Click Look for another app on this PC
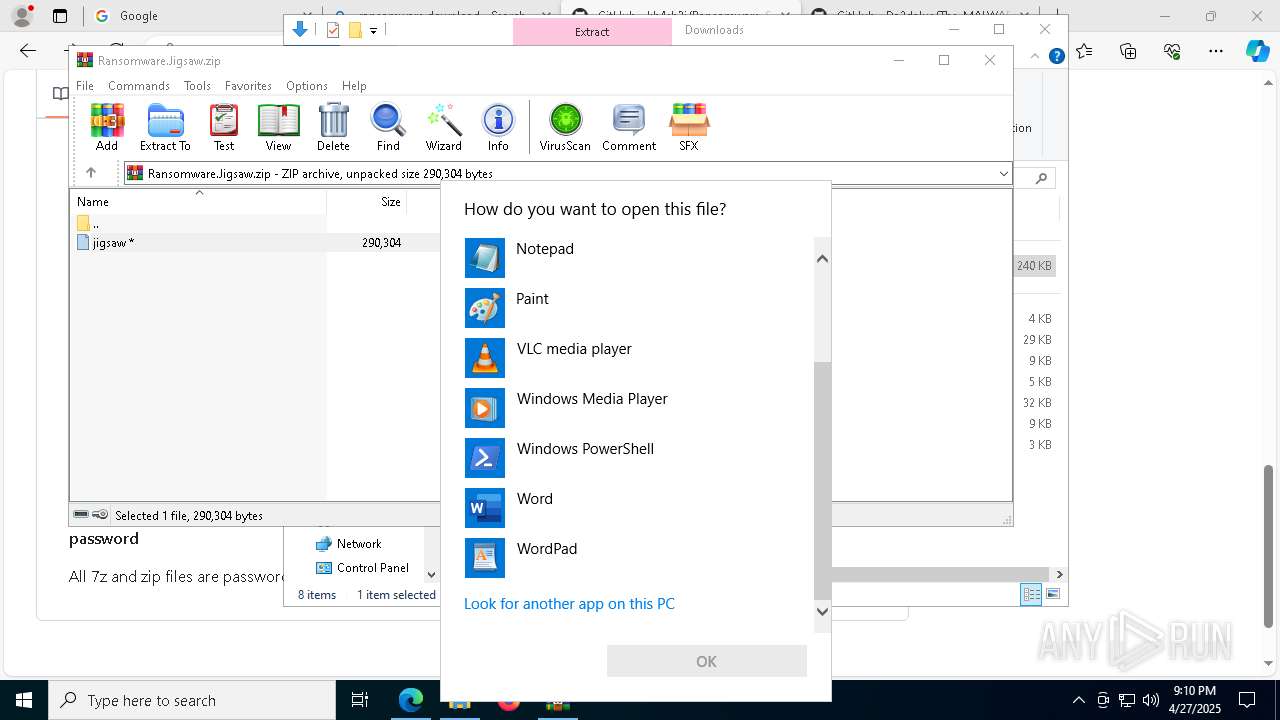Image resolution: width=1280 pixels, height=720 pixels. pyautogui.click(x=569, y=604)
